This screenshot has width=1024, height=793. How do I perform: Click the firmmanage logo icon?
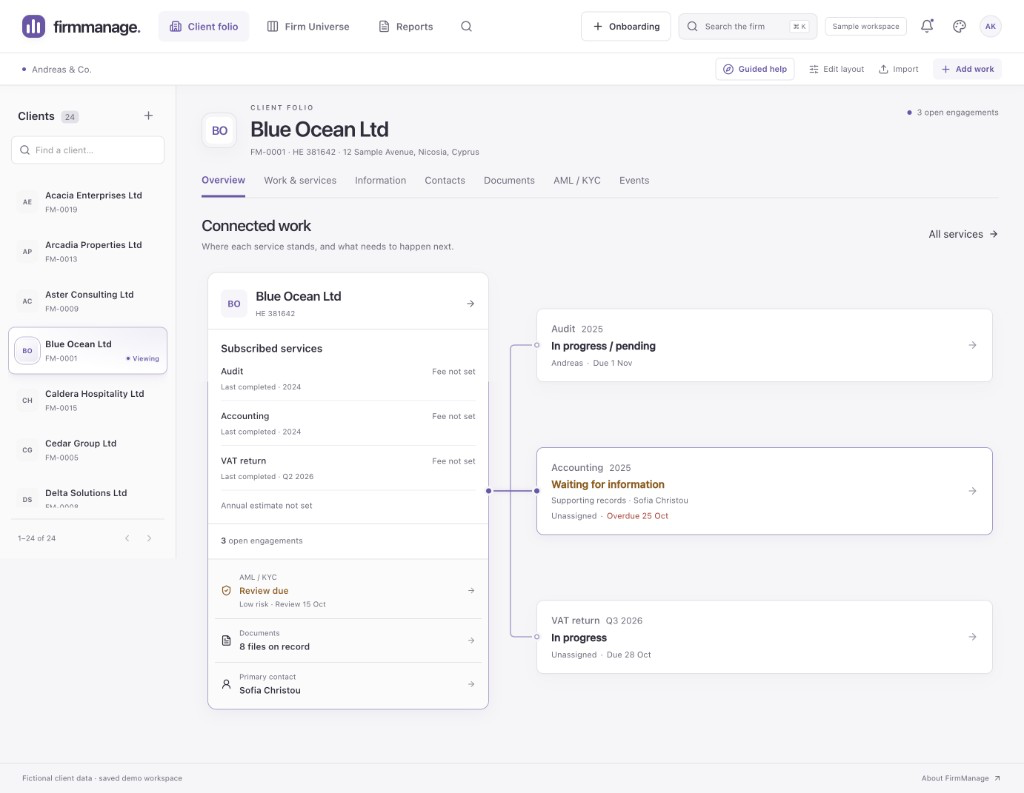pyautogui.click(x=33, y=27)
